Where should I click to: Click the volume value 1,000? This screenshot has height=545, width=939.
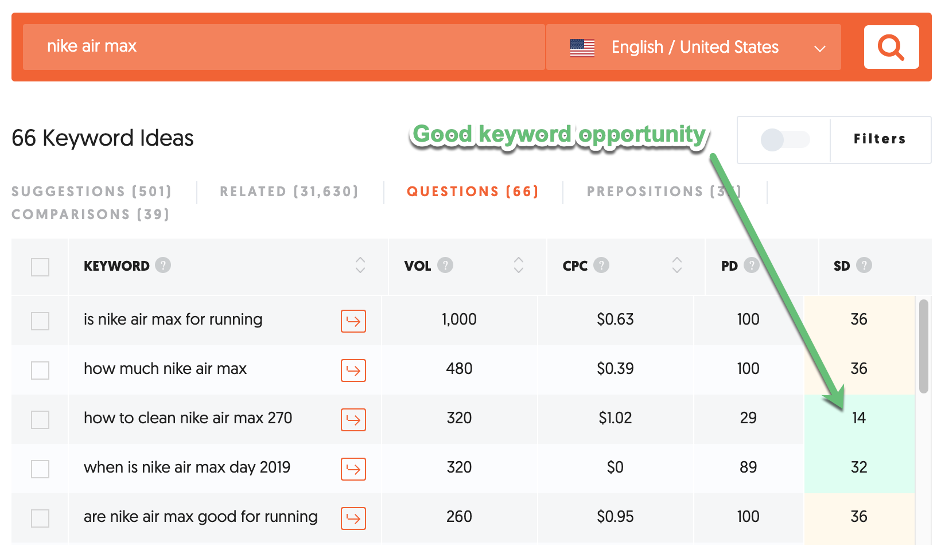click(459, 319)
